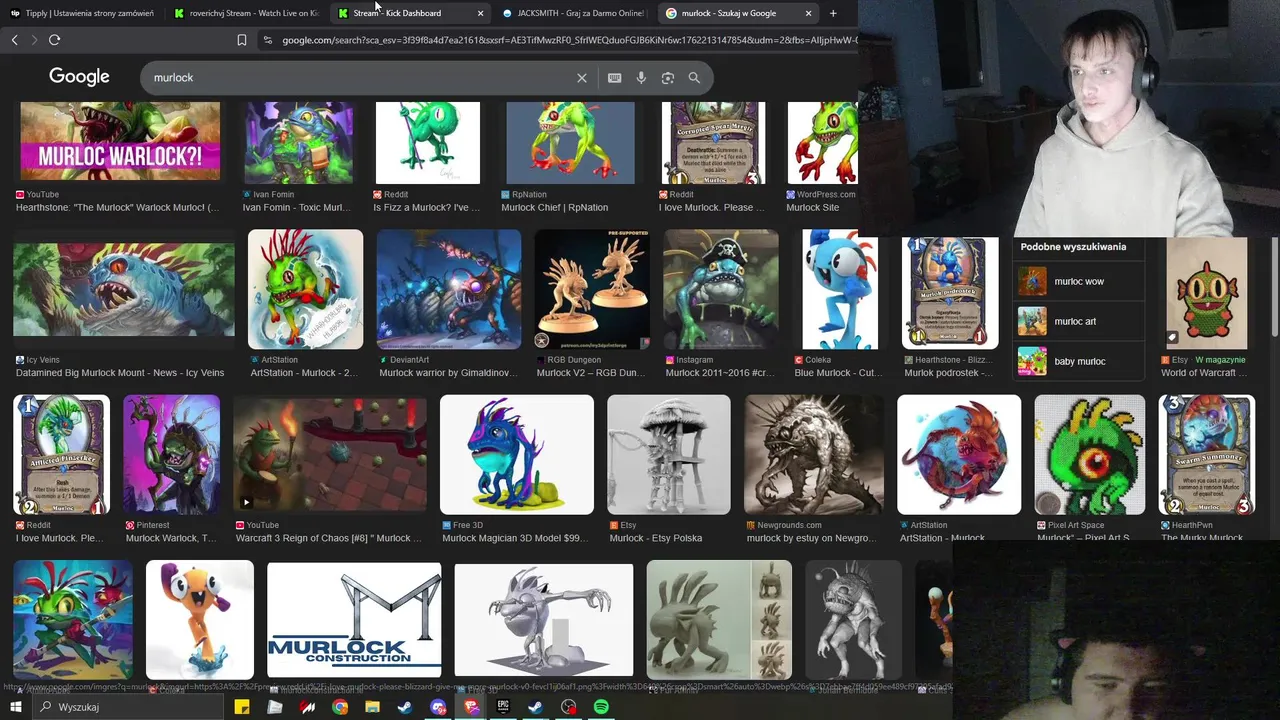Open site information icon in address bar
This screenshot has width=1280, height=720.
[x=267, y=40]
